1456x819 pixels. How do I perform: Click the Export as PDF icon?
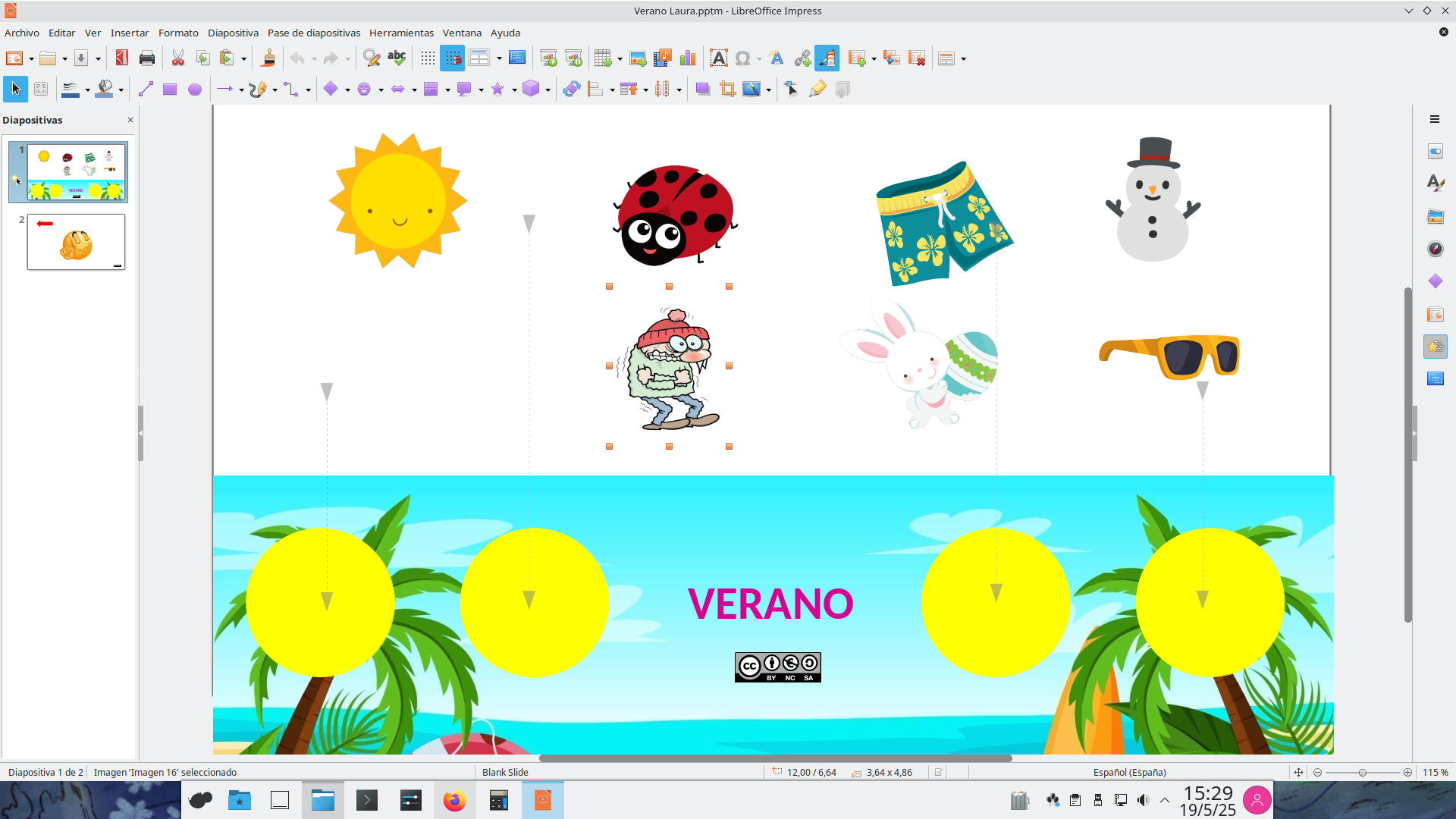click(x=121, y=58)
